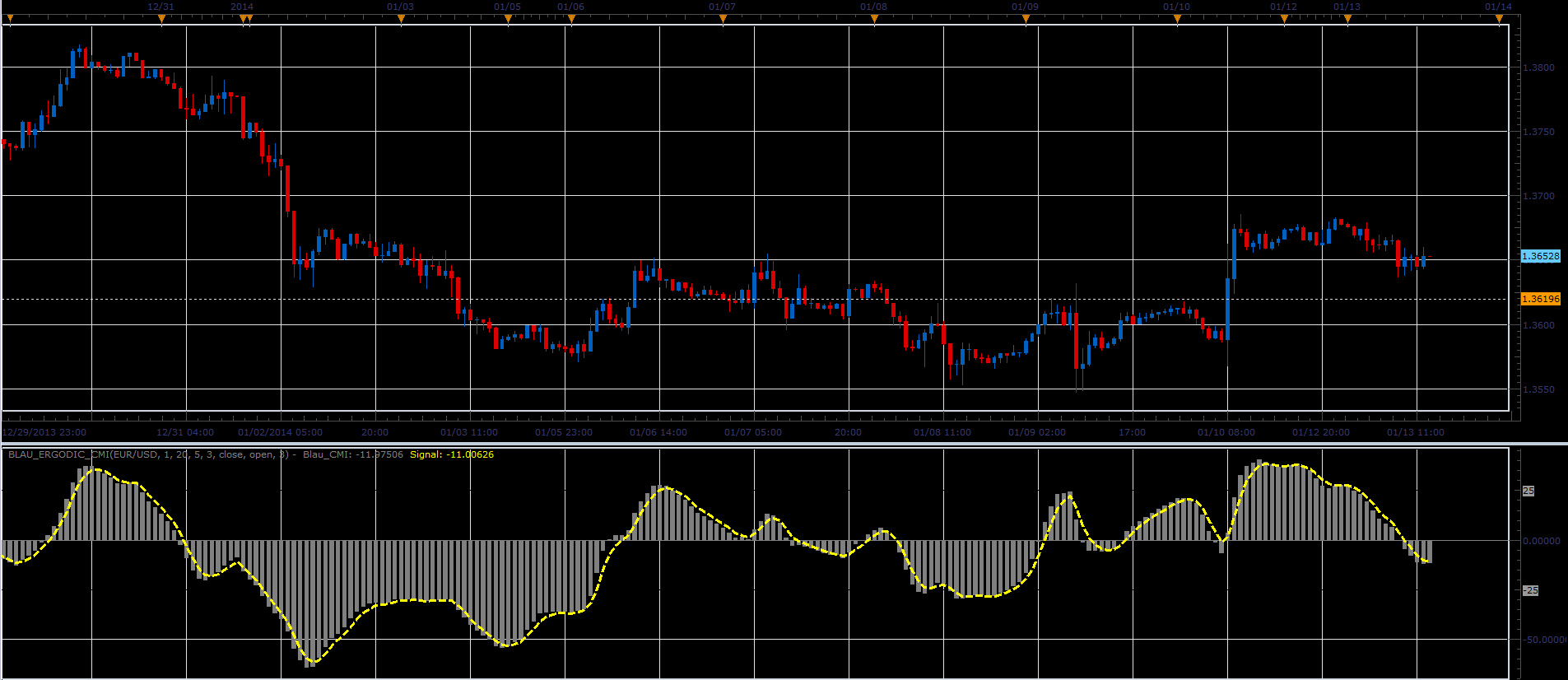Click the 17:00 time axis label

point(1132,432)
